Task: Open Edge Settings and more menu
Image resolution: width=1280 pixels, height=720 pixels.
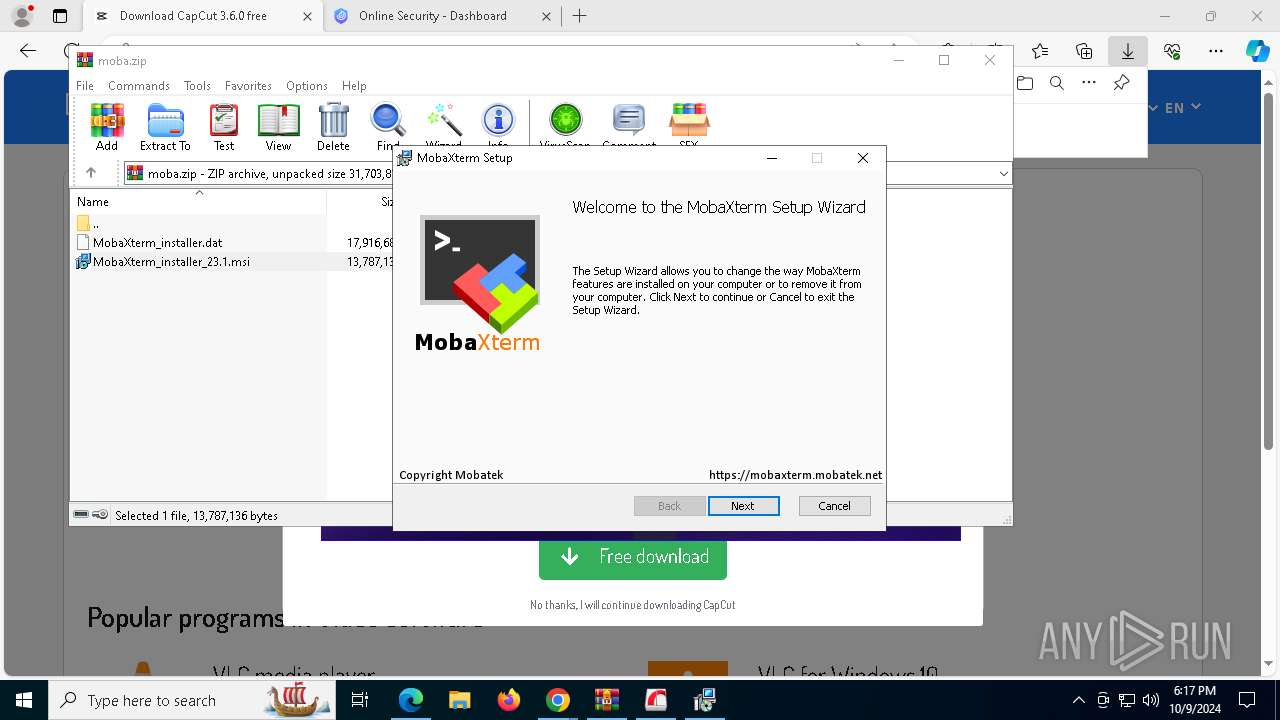Action: [1216, 51]
